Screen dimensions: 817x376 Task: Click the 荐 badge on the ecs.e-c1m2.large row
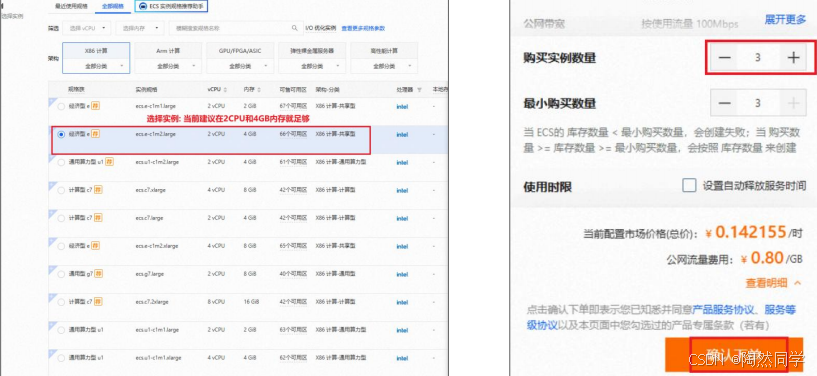(96, 134)
